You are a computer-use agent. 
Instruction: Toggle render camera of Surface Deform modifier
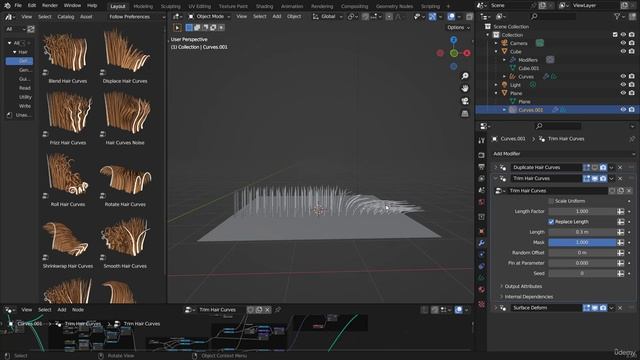coord(603,308)
